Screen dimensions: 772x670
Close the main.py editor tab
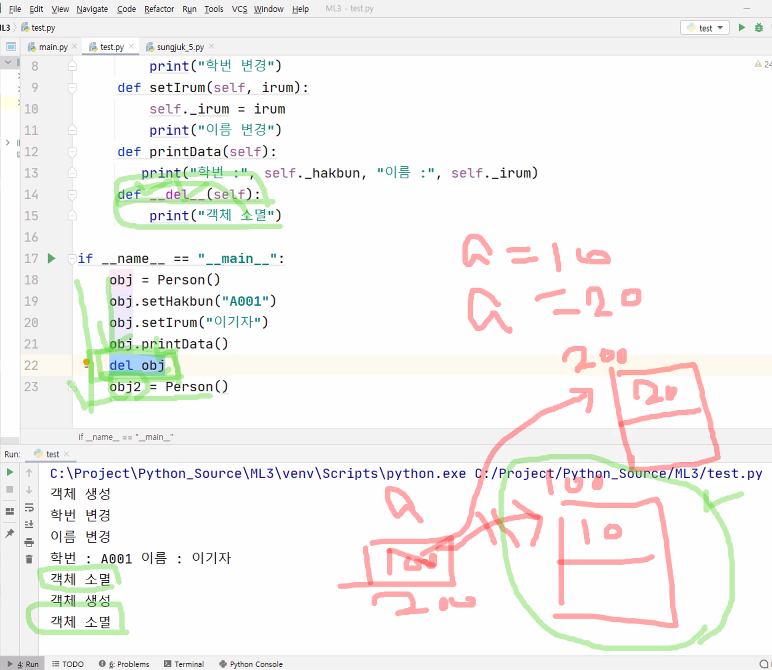[x=74, y=46]
